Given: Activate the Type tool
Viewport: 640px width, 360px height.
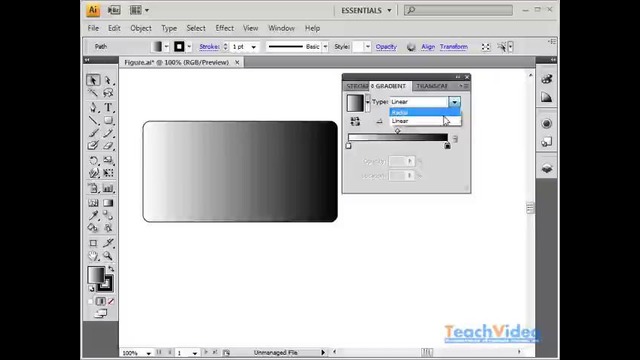Looking at the screenshot, I should (x=108, y=107).
